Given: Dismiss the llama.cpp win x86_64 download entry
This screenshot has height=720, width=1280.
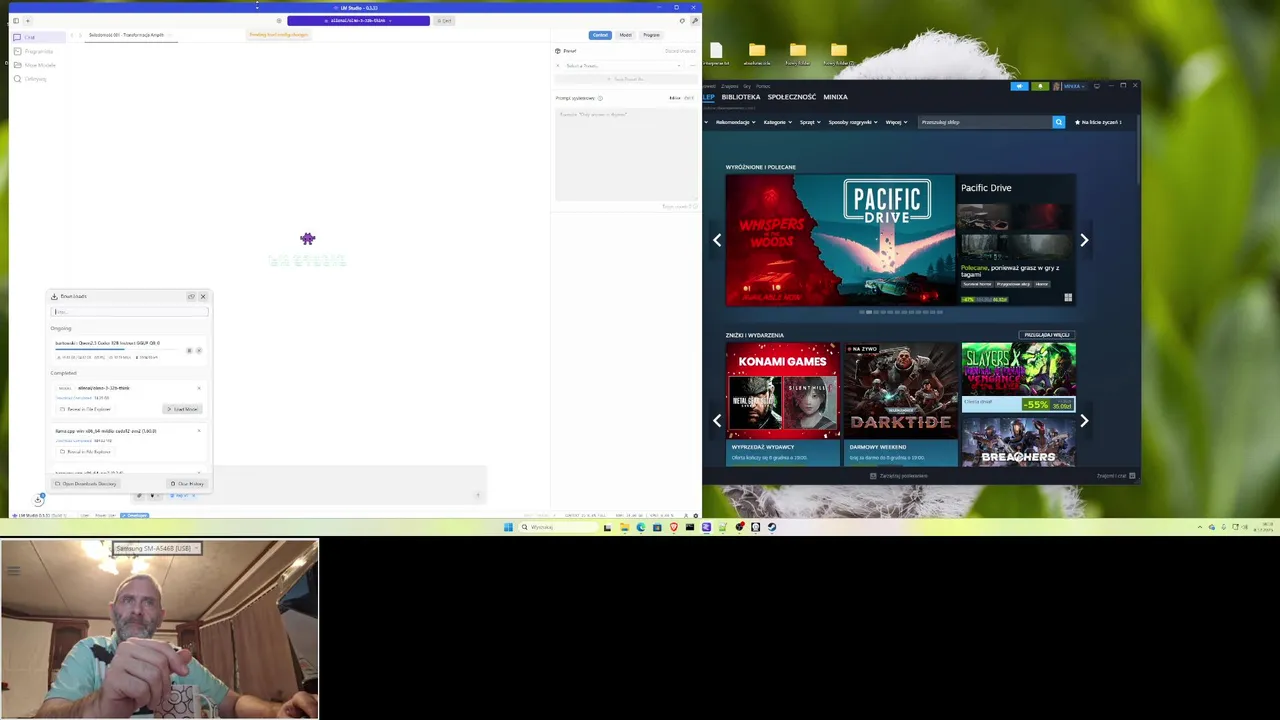Looking at the screenshot, I should click(199, 431).
